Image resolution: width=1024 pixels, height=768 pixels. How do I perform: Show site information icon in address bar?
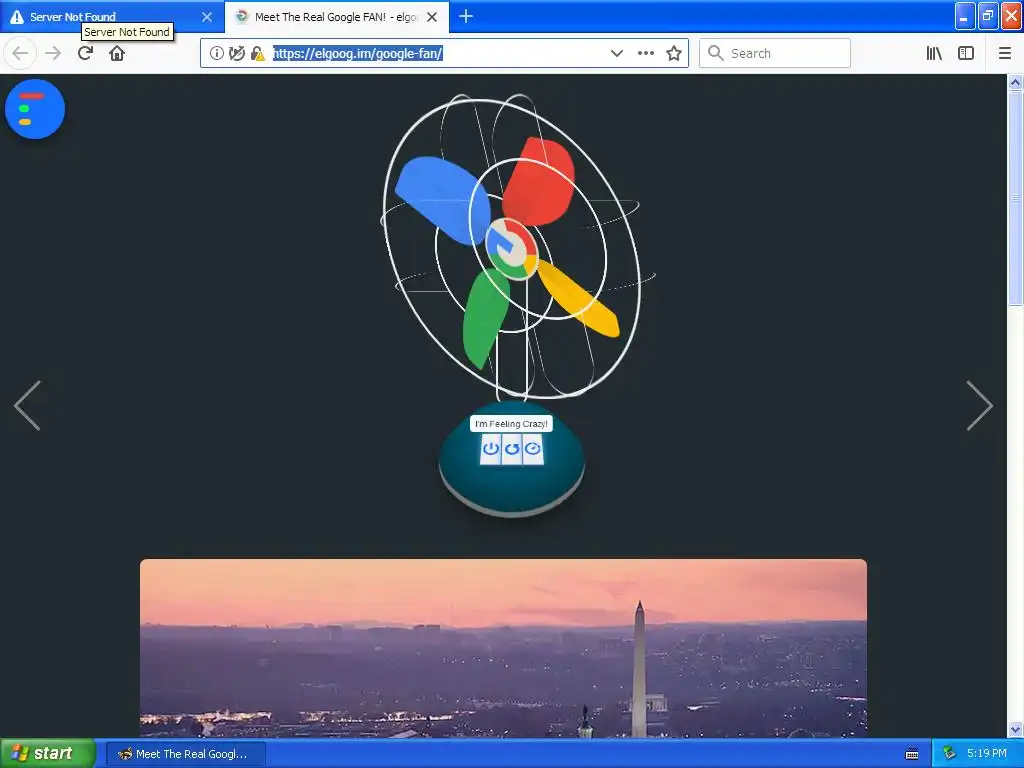coord(217,53)
